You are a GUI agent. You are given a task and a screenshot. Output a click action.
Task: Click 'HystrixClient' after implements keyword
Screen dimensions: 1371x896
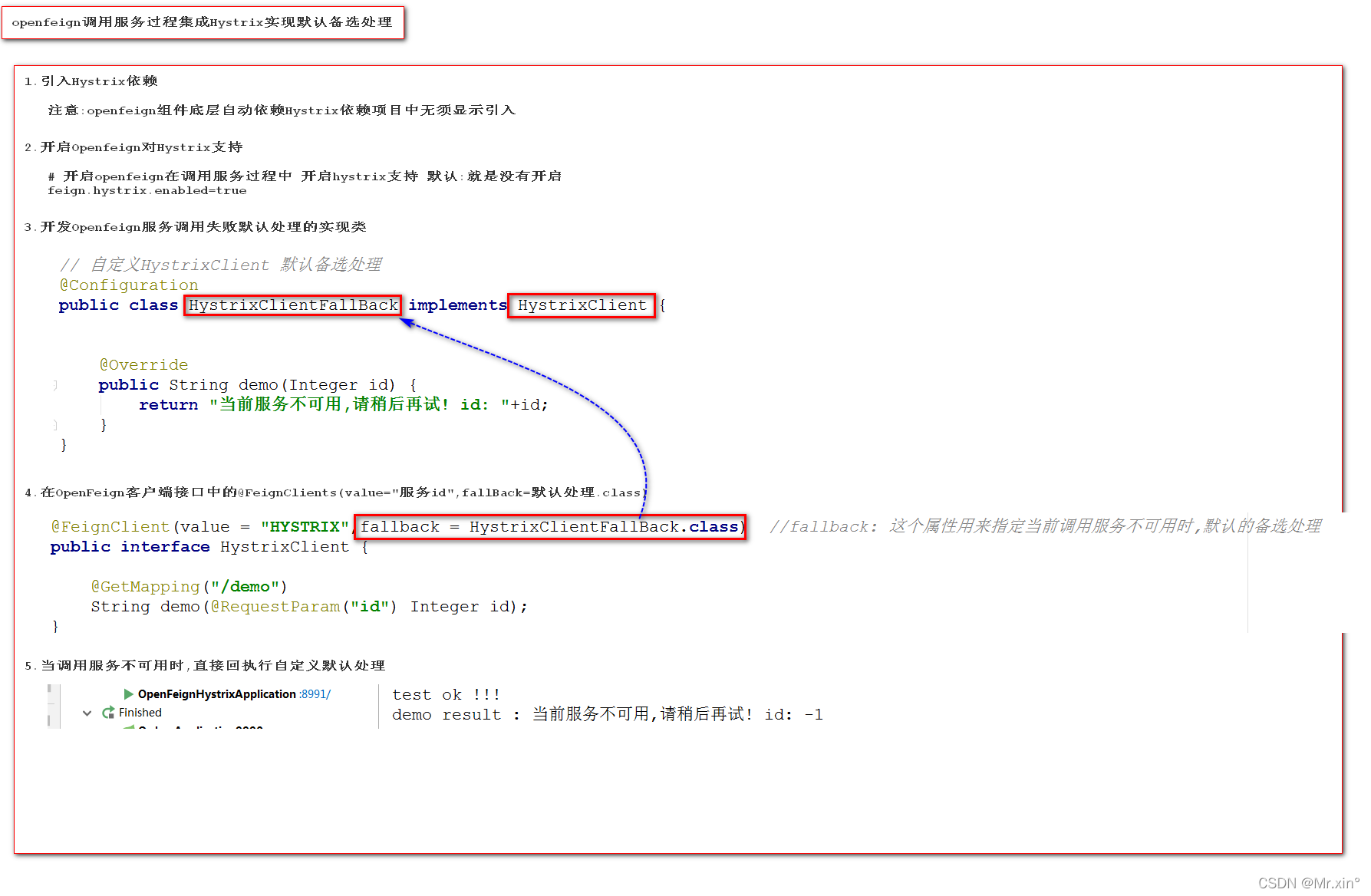(582, 305)
